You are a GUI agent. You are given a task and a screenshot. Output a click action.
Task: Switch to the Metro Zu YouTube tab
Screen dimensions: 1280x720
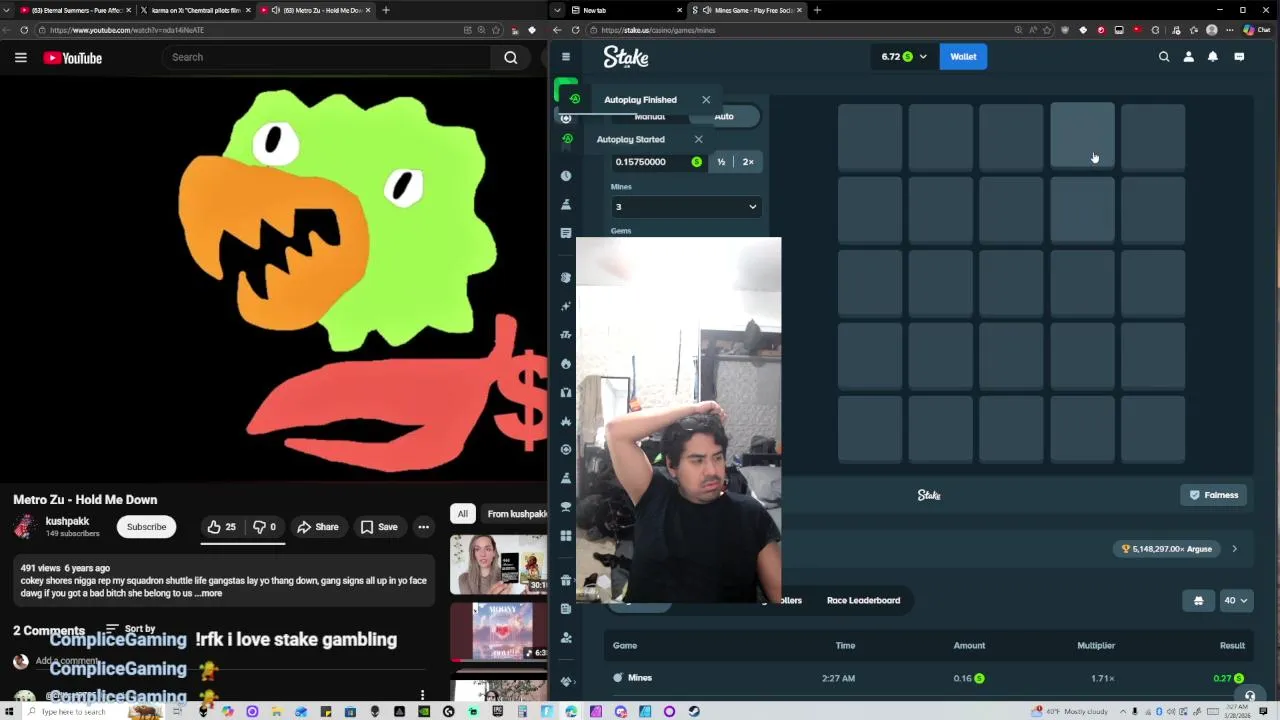(x=315, y=10)
